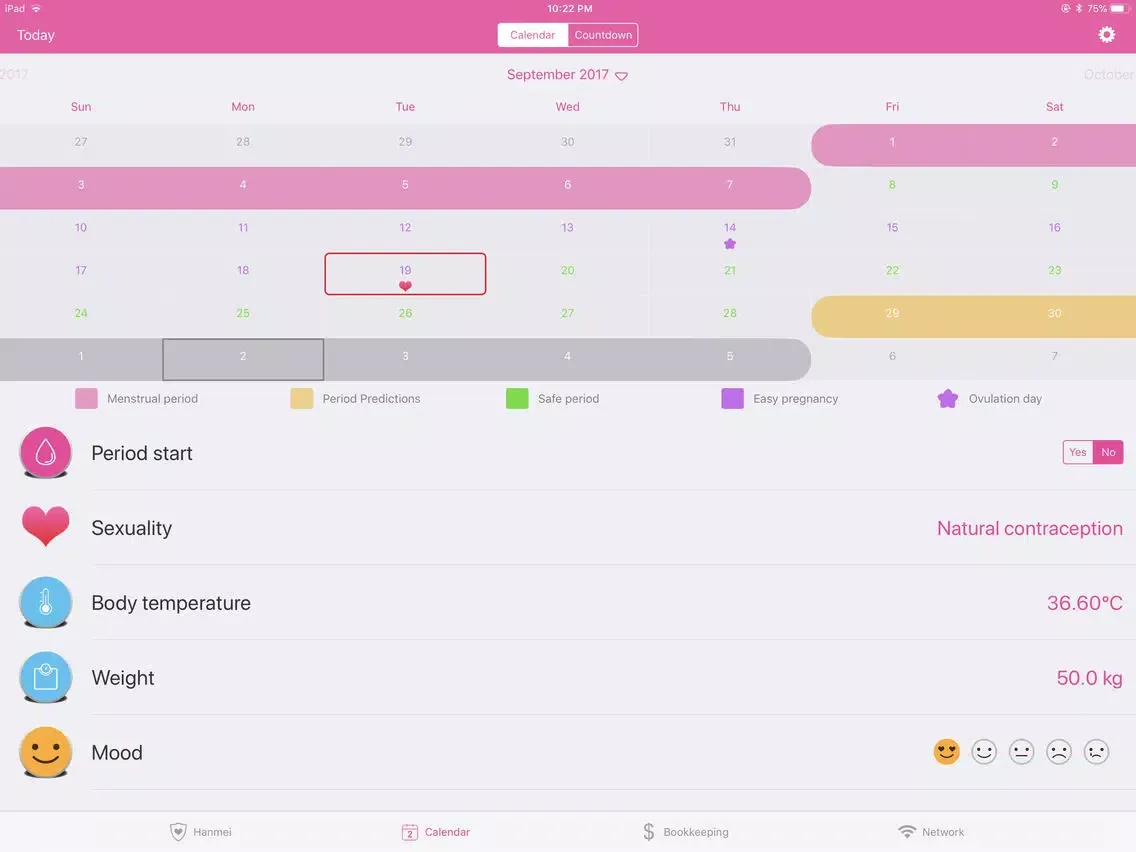Select October 2 in the gray row
The image size is (1136, 852).
243,359
